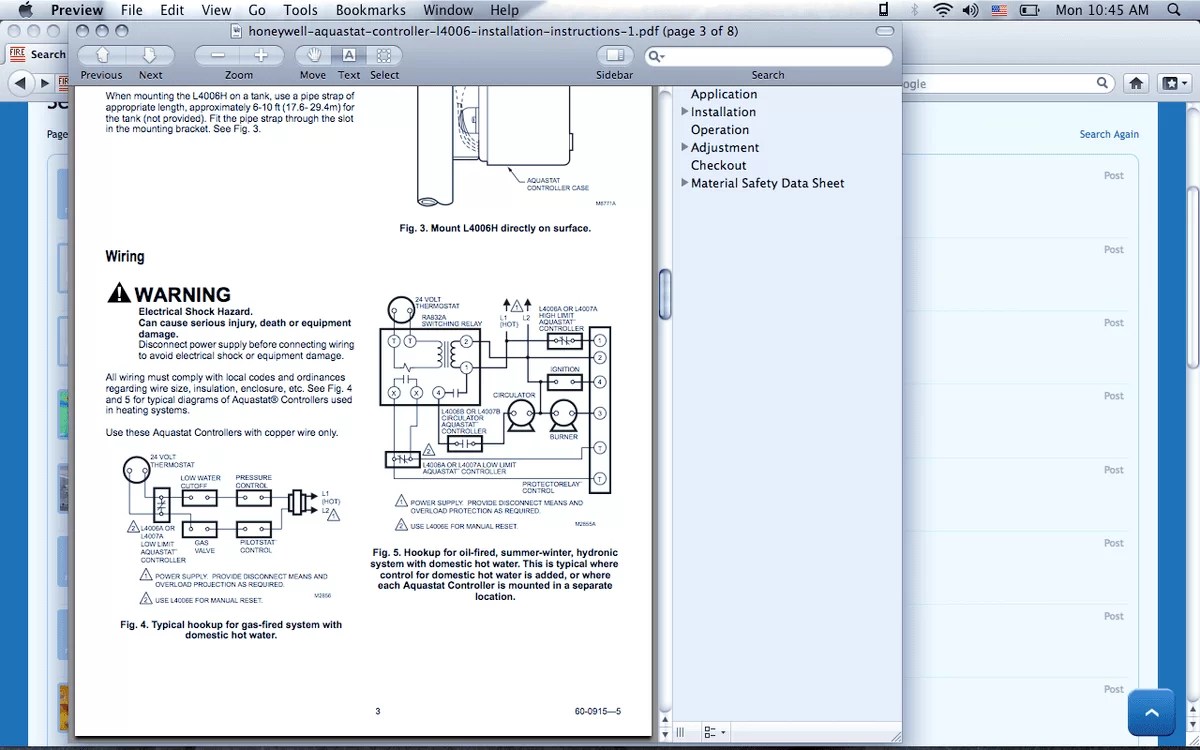Click the document scrollbar down arrow

[x=664, y=733]
